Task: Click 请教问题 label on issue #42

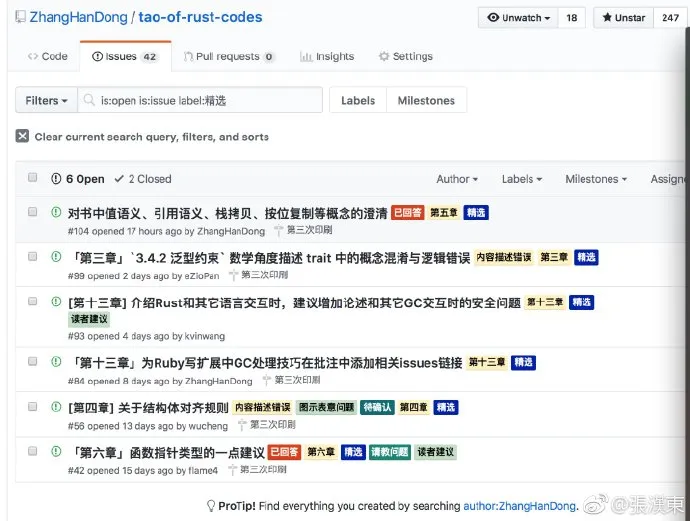Action: tap(389, 452)
